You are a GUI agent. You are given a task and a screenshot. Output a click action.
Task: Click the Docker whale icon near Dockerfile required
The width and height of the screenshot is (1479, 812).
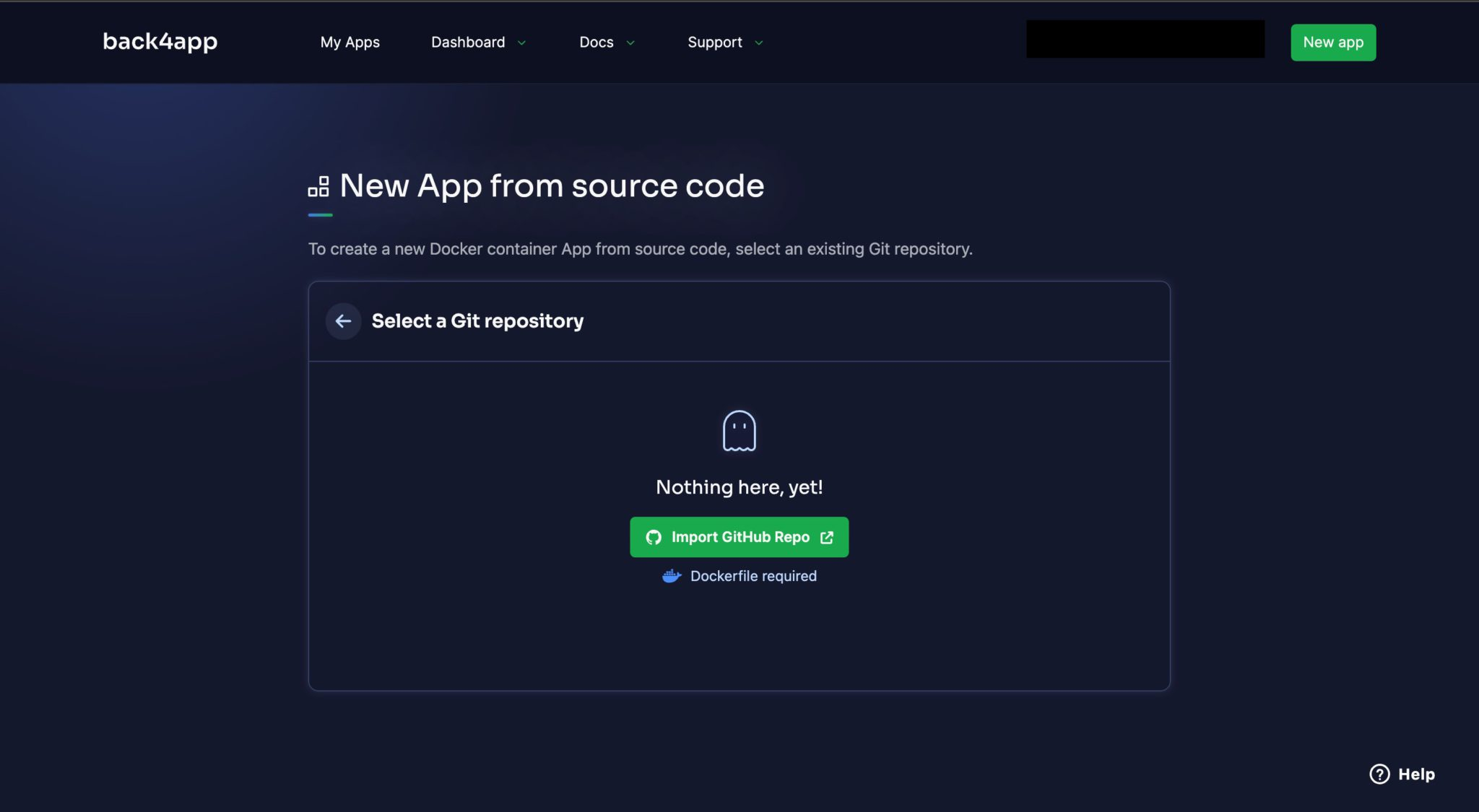[x=671, y=575]
